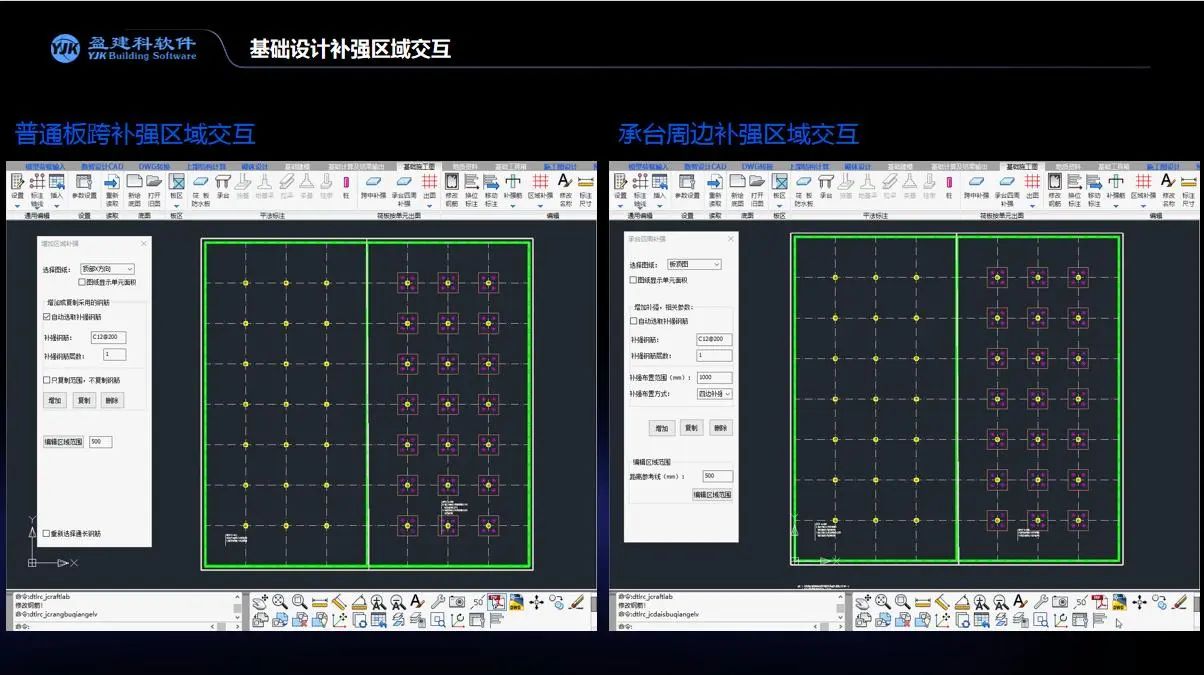The width and height of the screenshot is (1204, 675).
Task: Open 砌体设计 tab in right window ribbon
Action: 858,166
